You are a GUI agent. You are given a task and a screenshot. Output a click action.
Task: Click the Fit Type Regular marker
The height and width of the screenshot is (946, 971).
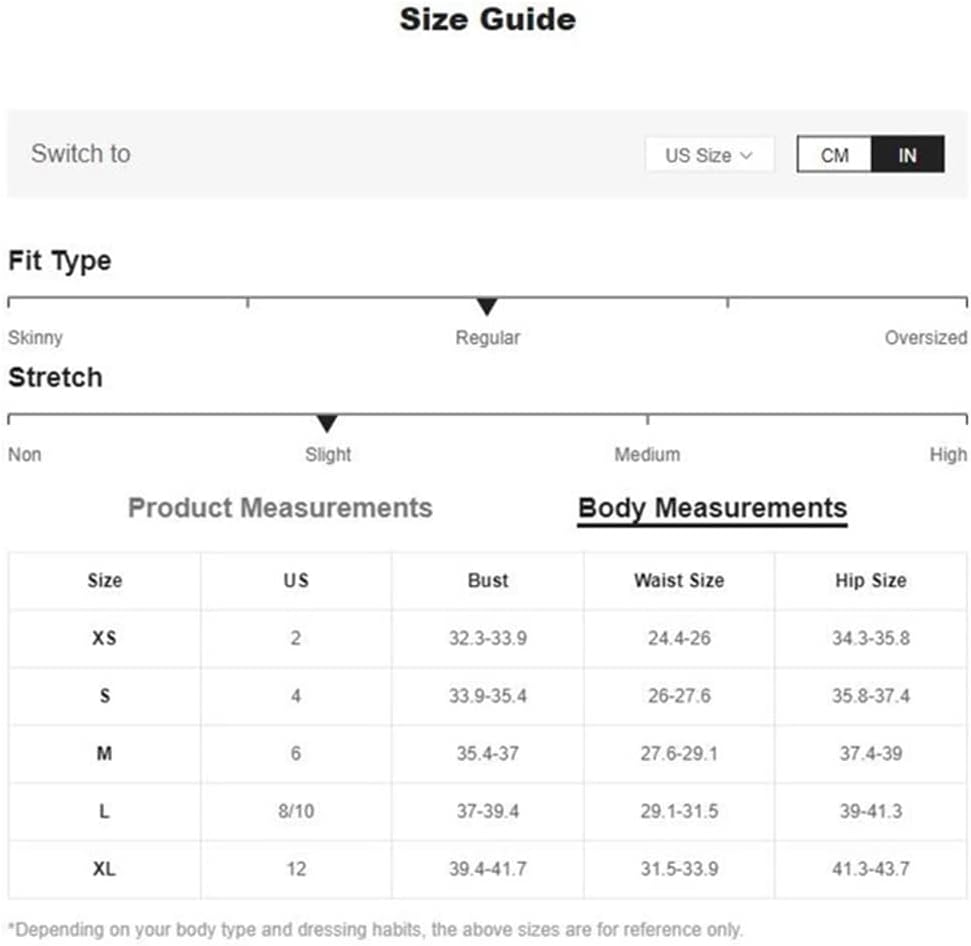(x=487, y=306)
